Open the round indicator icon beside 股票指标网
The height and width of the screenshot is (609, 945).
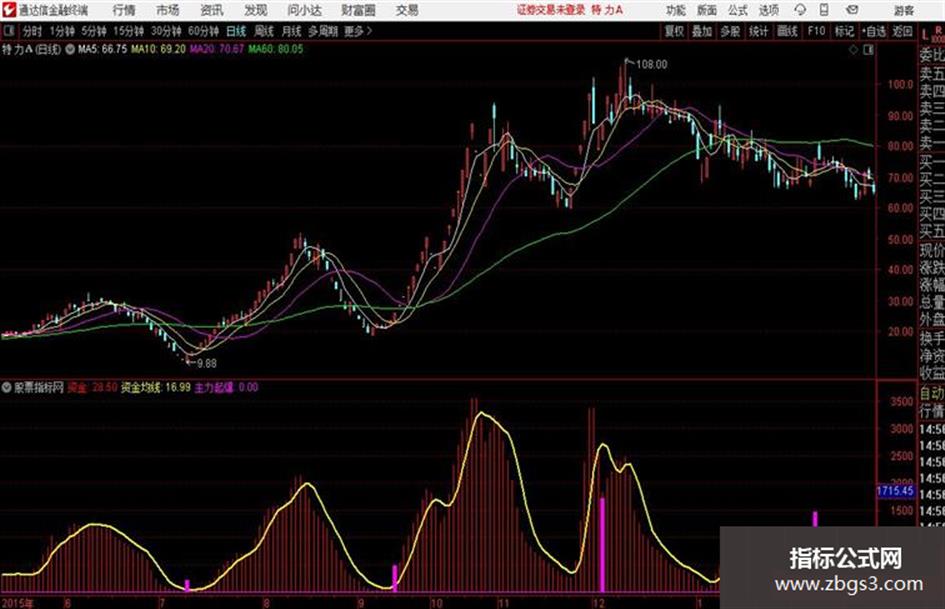(x=7, y=388)
